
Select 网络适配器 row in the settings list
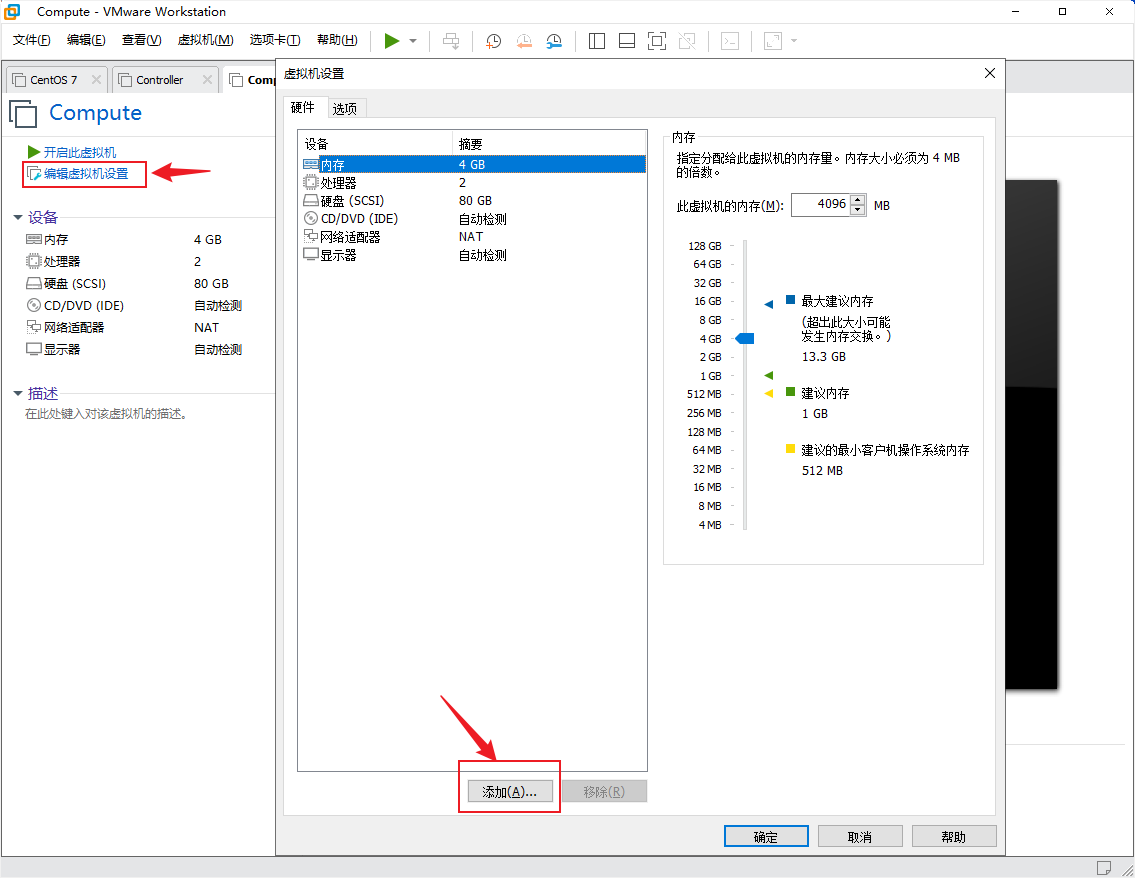pyautogui.click(x=473, y=237)
